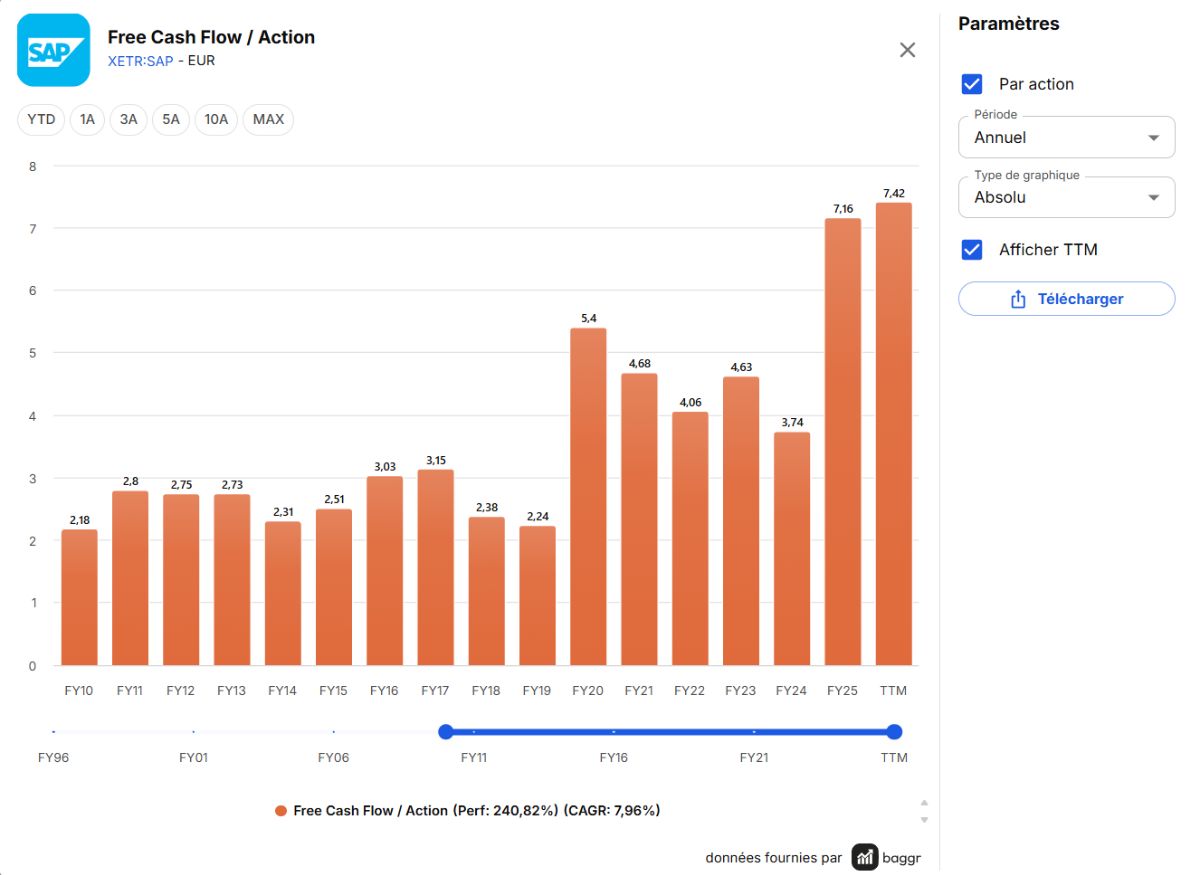This screenshot has height=875, width=1200.
Task: Click the FY16 bar showing 3,03
Action: pyautogui.click(x=385, y=571)
